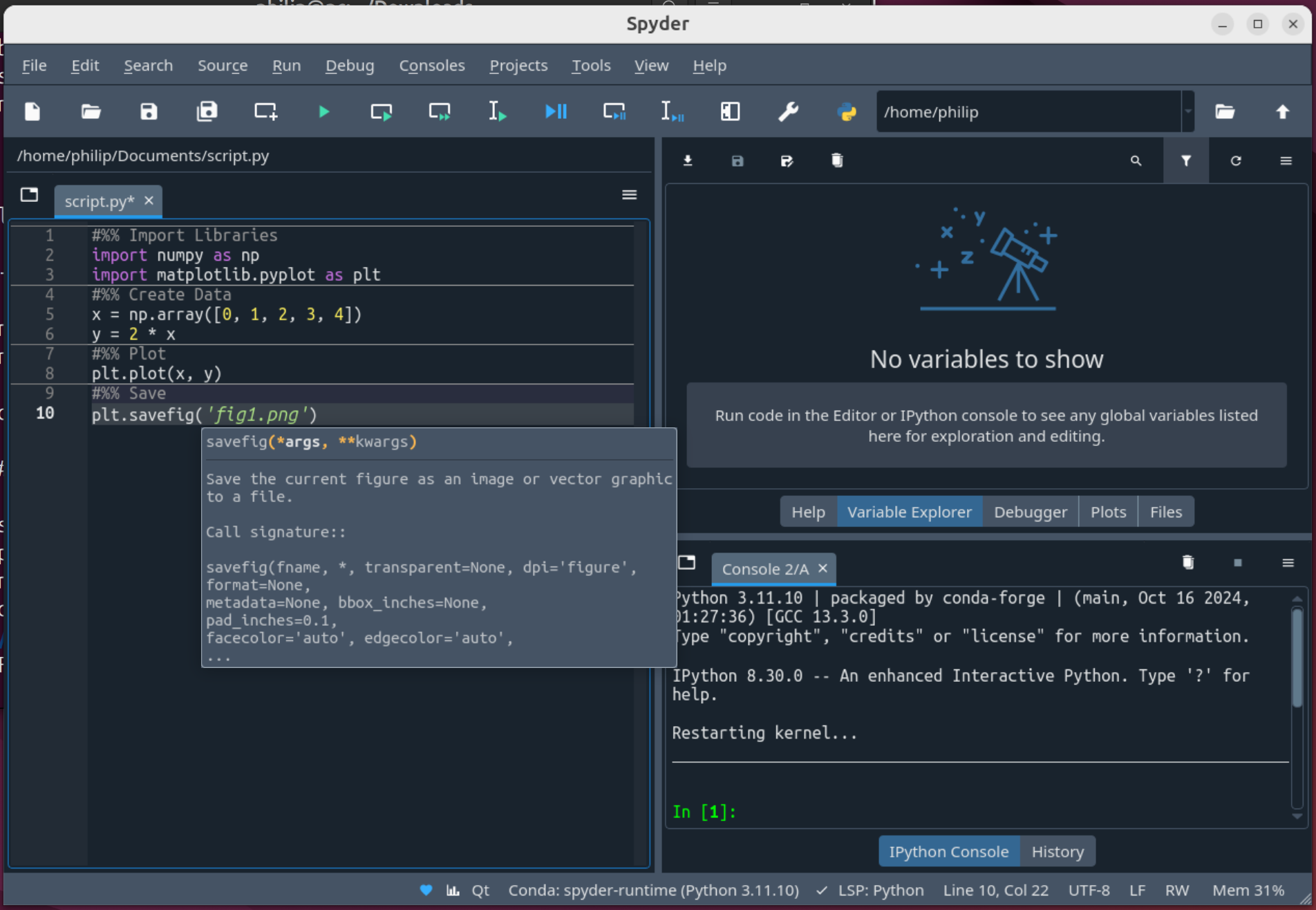The width and height of the screenshot is (1316, 910).
Task: Select the Variable Explorer tab
Action: coord(909,512)
